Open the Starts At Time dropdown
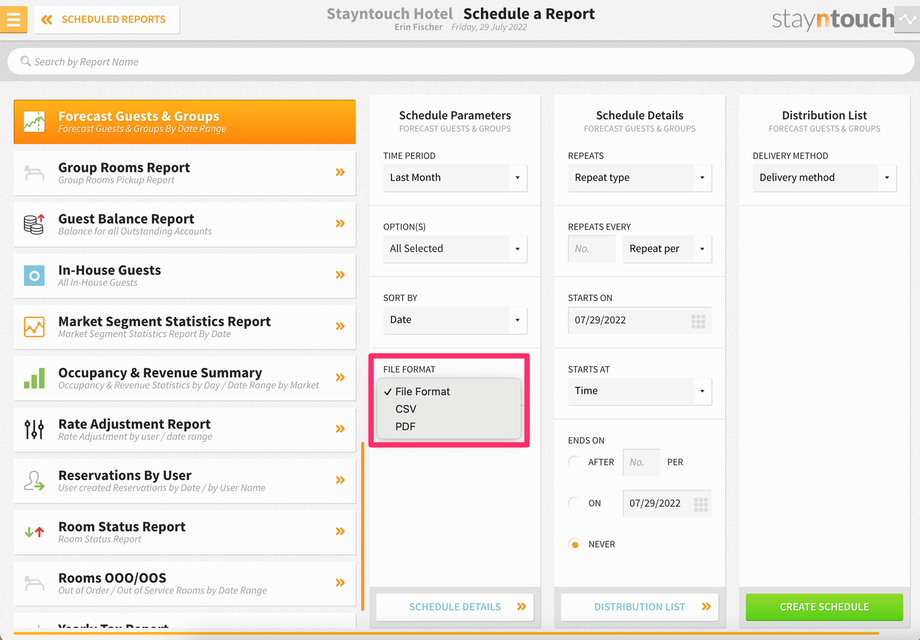920x640 pixels. click(x=640, y=391)
